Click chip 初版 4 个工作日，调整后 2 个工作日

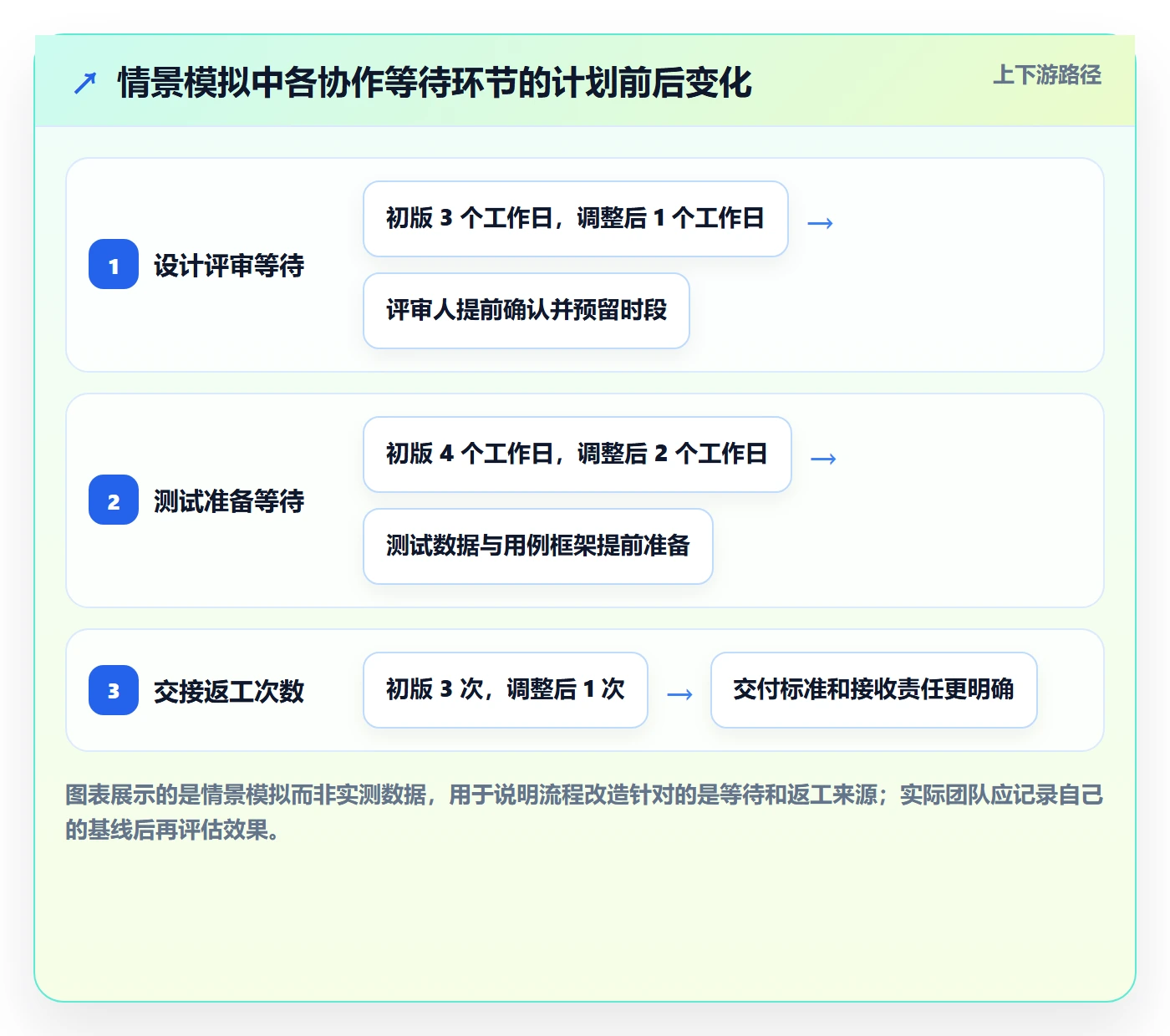click(577, 455)
